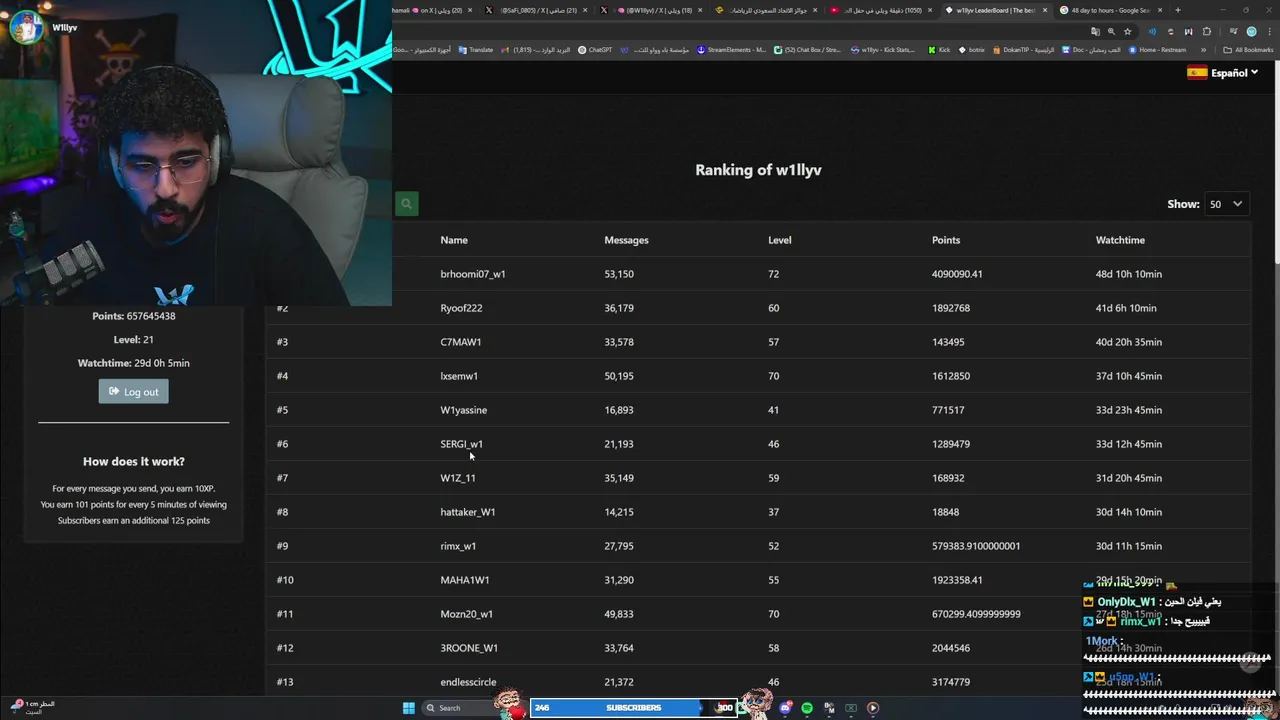This screenshot has width=1280, height=720.
Task: Open a new browser tab
Action: coord(1177,10)
